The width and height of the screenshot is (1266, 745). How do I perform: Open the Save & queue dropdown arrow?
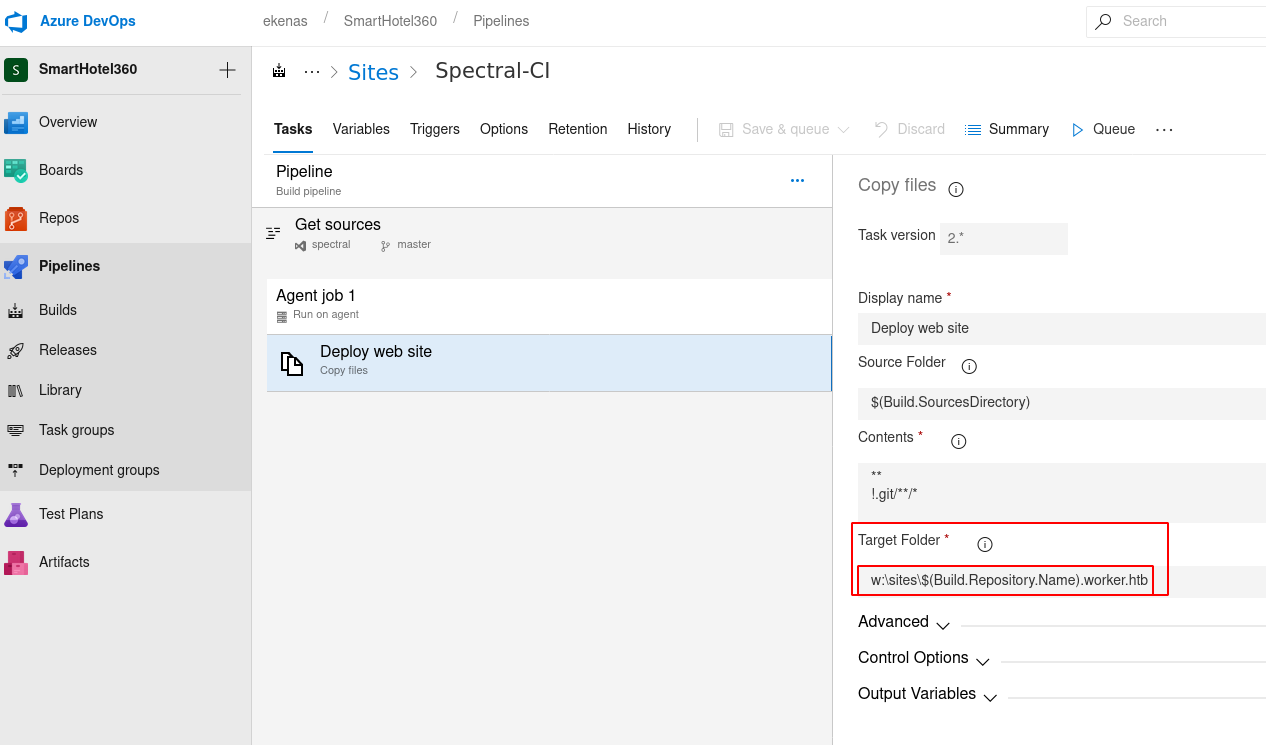coord(843,129)
